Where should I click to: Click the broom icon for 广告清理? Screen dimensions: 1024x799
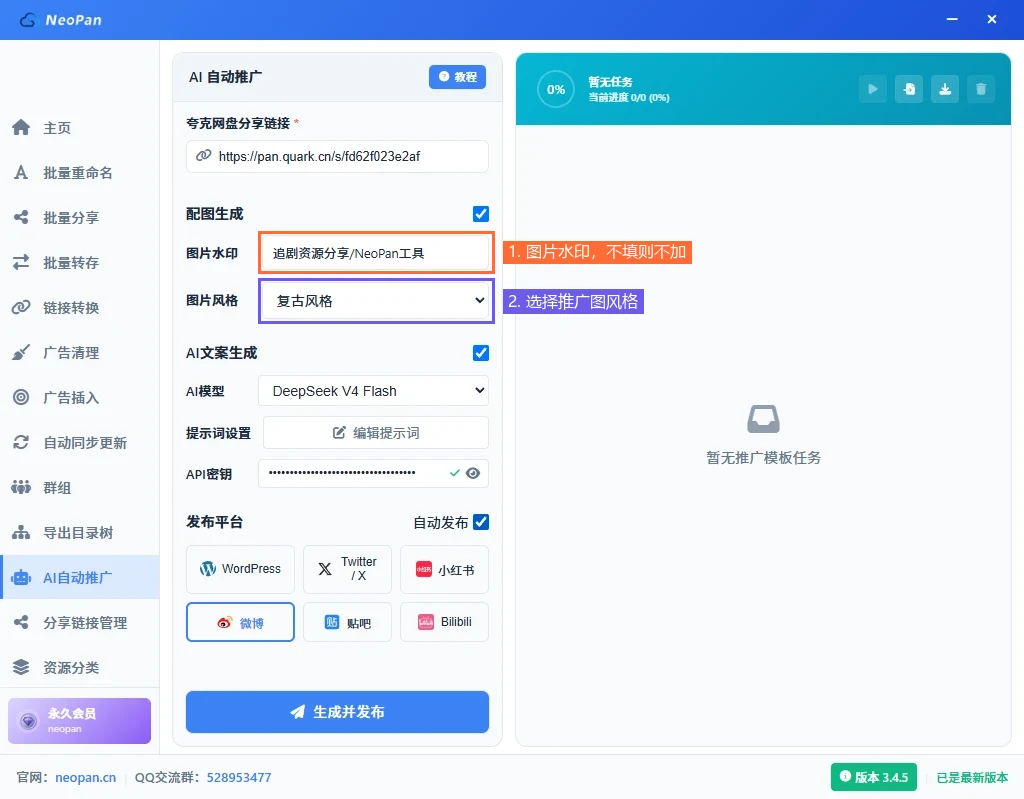21,353
